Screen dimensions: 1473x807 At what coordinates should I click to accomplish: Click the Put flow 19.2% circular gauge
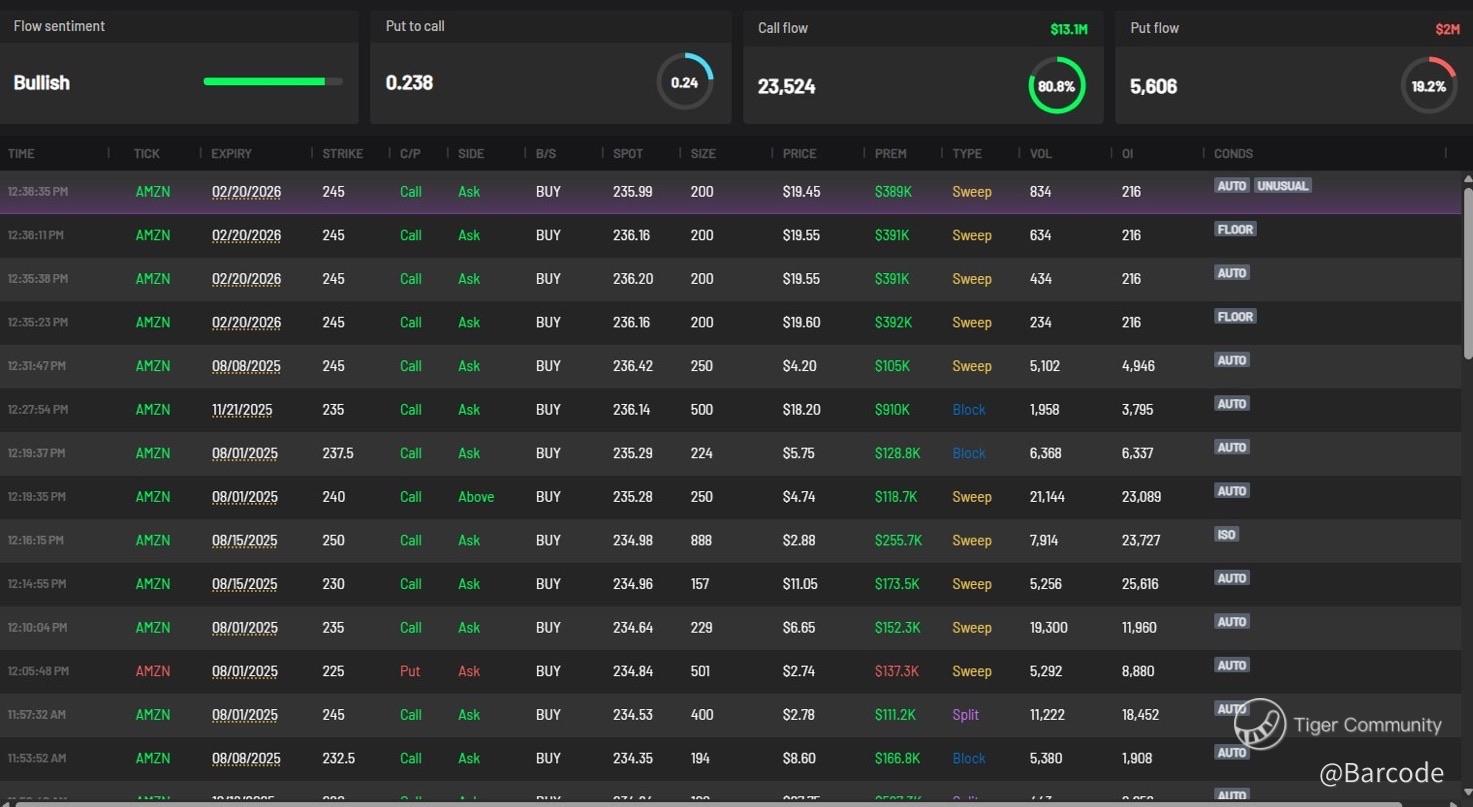coord(1428,86)
